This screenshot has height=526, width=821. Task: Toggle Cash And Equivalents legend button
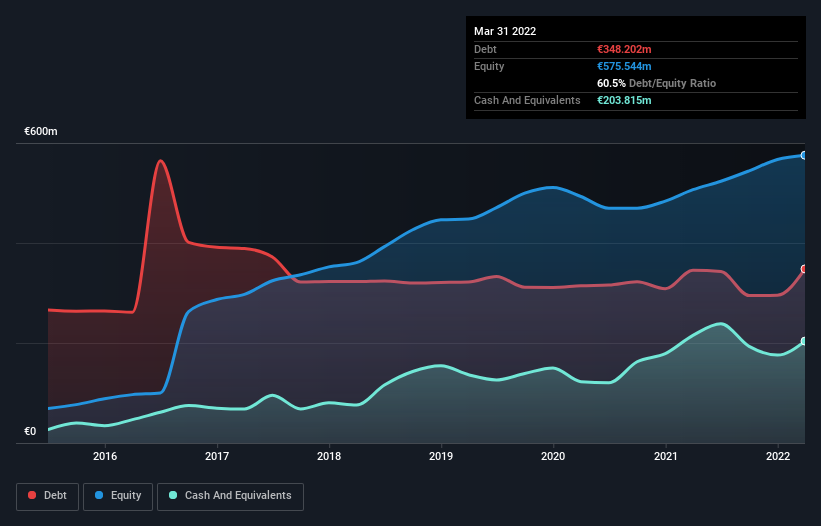230,496
